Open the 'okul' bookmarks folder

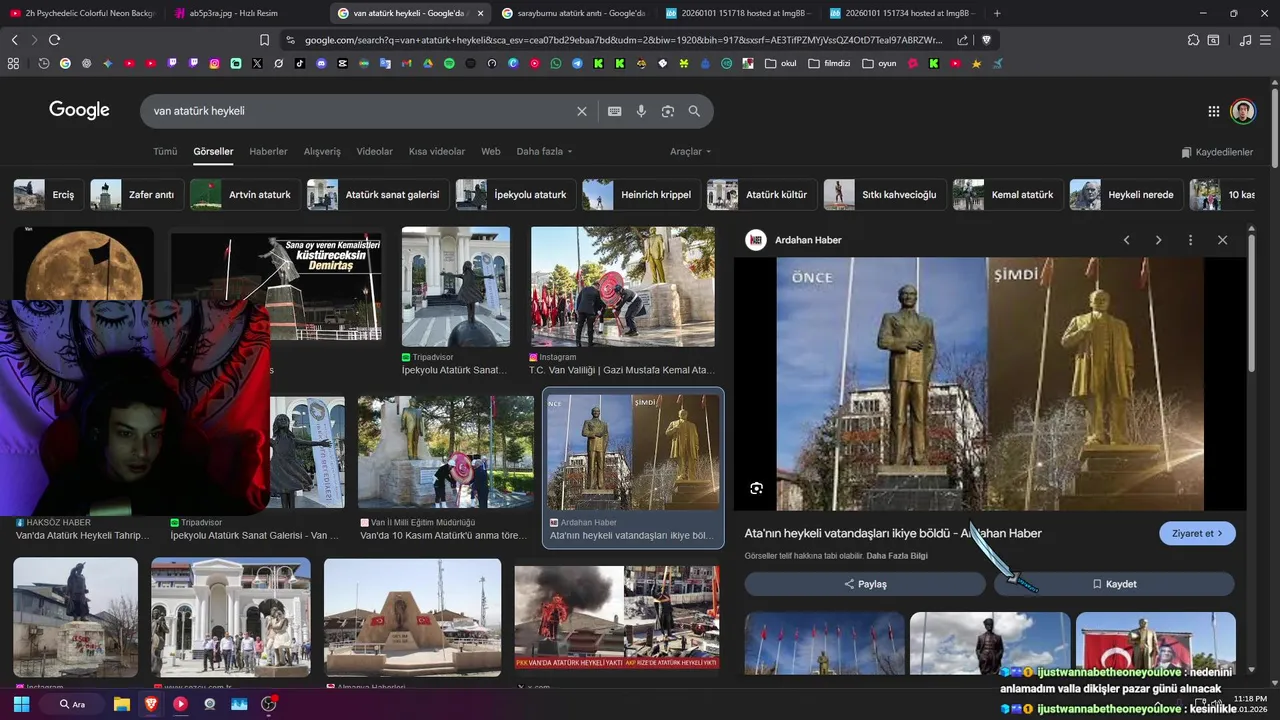click(781, 63)
